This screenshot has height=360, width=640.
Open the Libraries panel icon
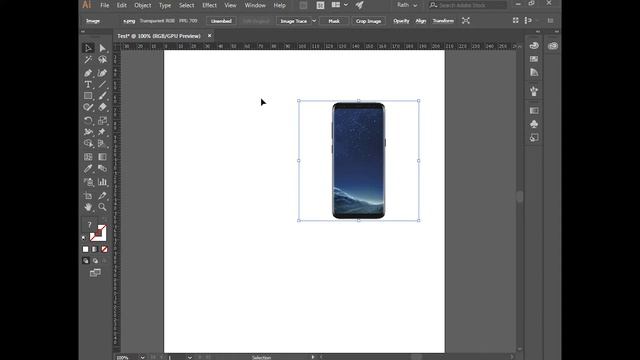coord(553,46)
